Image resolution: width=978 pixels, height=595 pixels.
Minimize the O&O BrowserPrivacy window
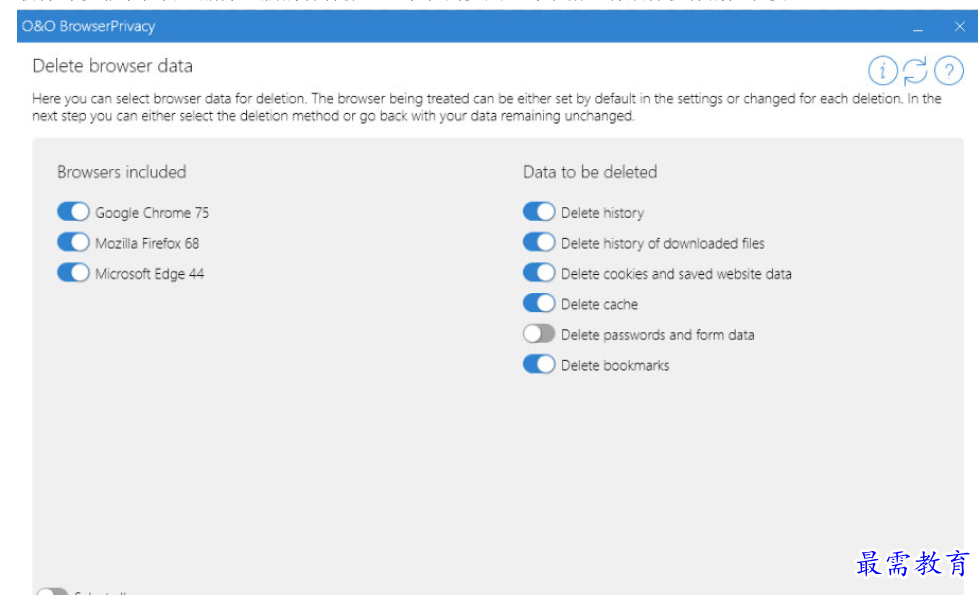[x=918, y=27]
